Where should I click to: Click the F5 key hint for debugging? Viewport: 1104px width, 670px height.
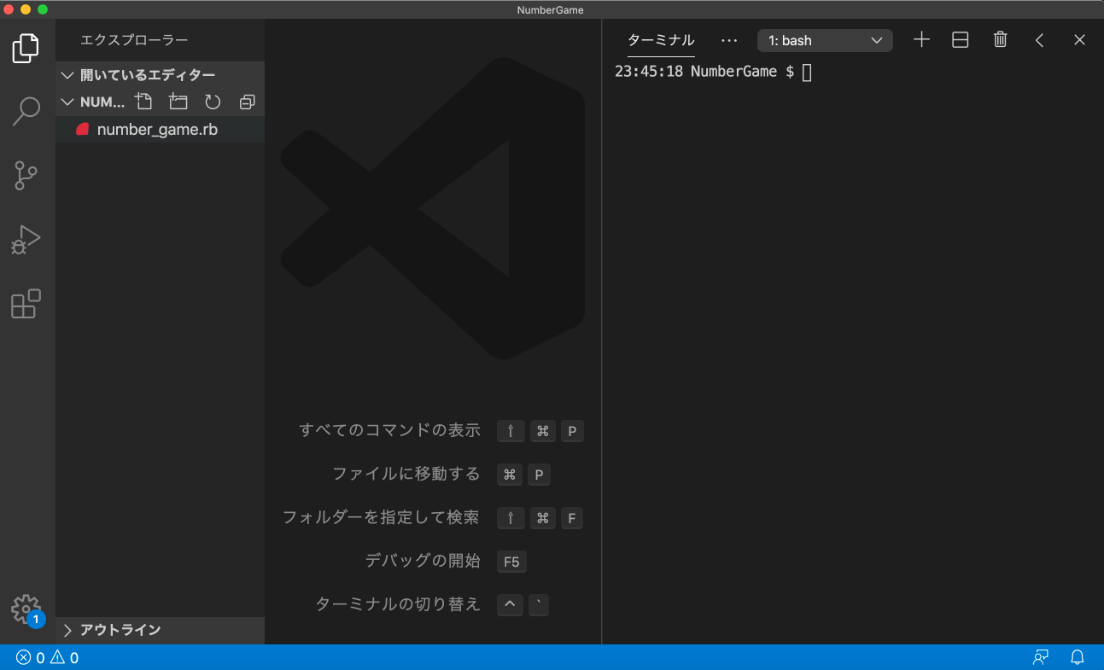point(512,562)
